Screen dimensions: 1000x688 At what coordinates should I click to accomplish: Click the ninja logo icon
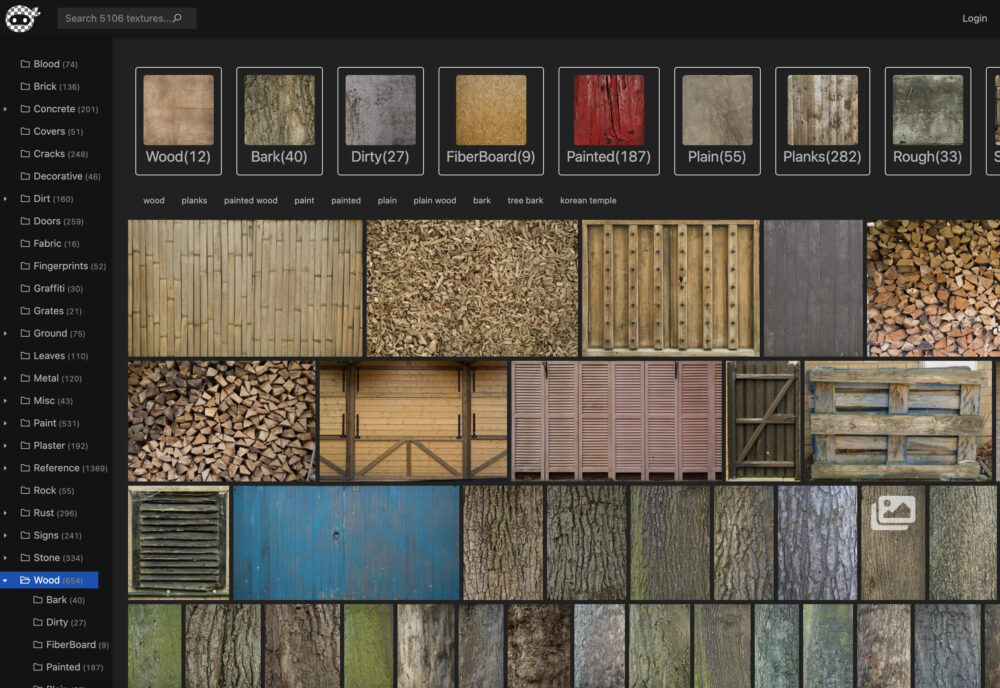[x=22, y=18]
